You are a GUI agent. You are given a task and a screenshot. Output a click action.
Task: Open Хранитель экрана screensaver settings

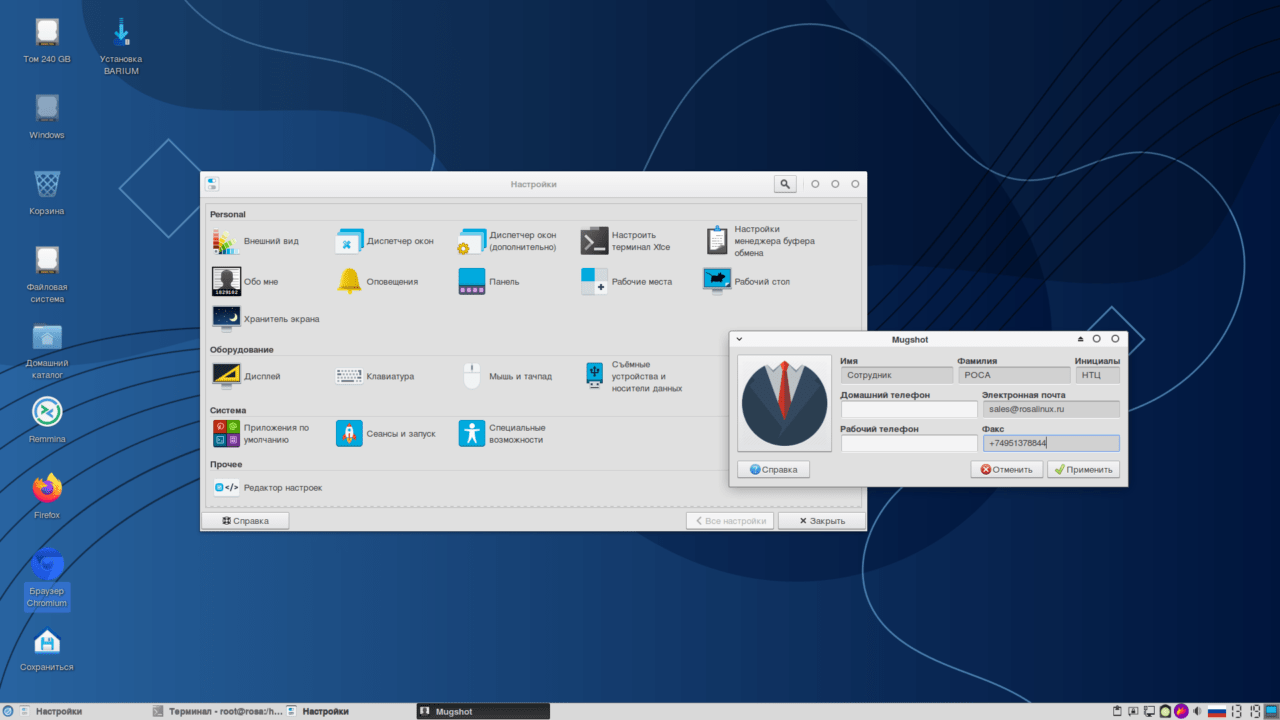pyautogui.click(x=266, y=319)
